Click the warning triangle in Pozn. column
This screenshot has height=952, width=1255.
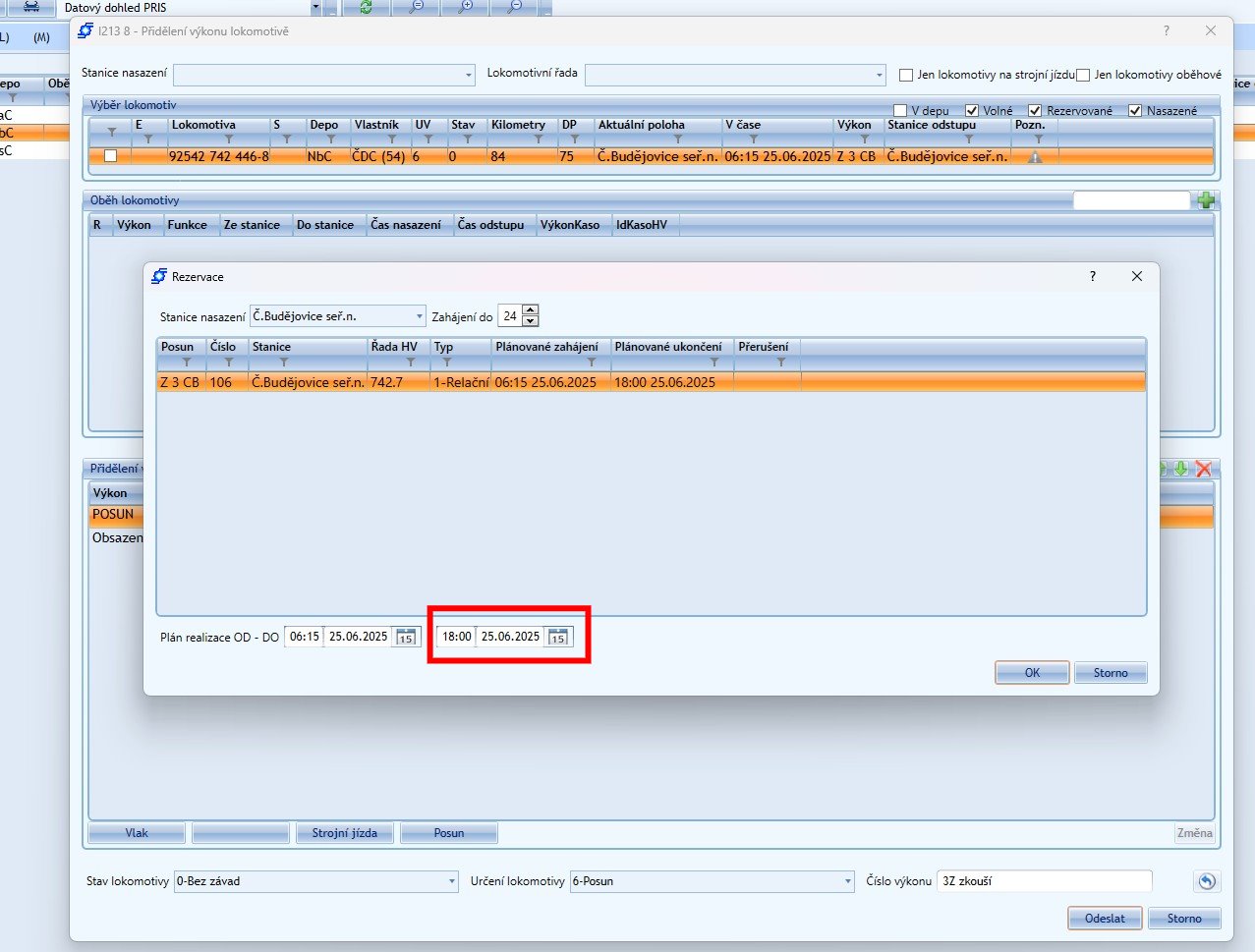pyautogui.click(x=1034, y=156)
